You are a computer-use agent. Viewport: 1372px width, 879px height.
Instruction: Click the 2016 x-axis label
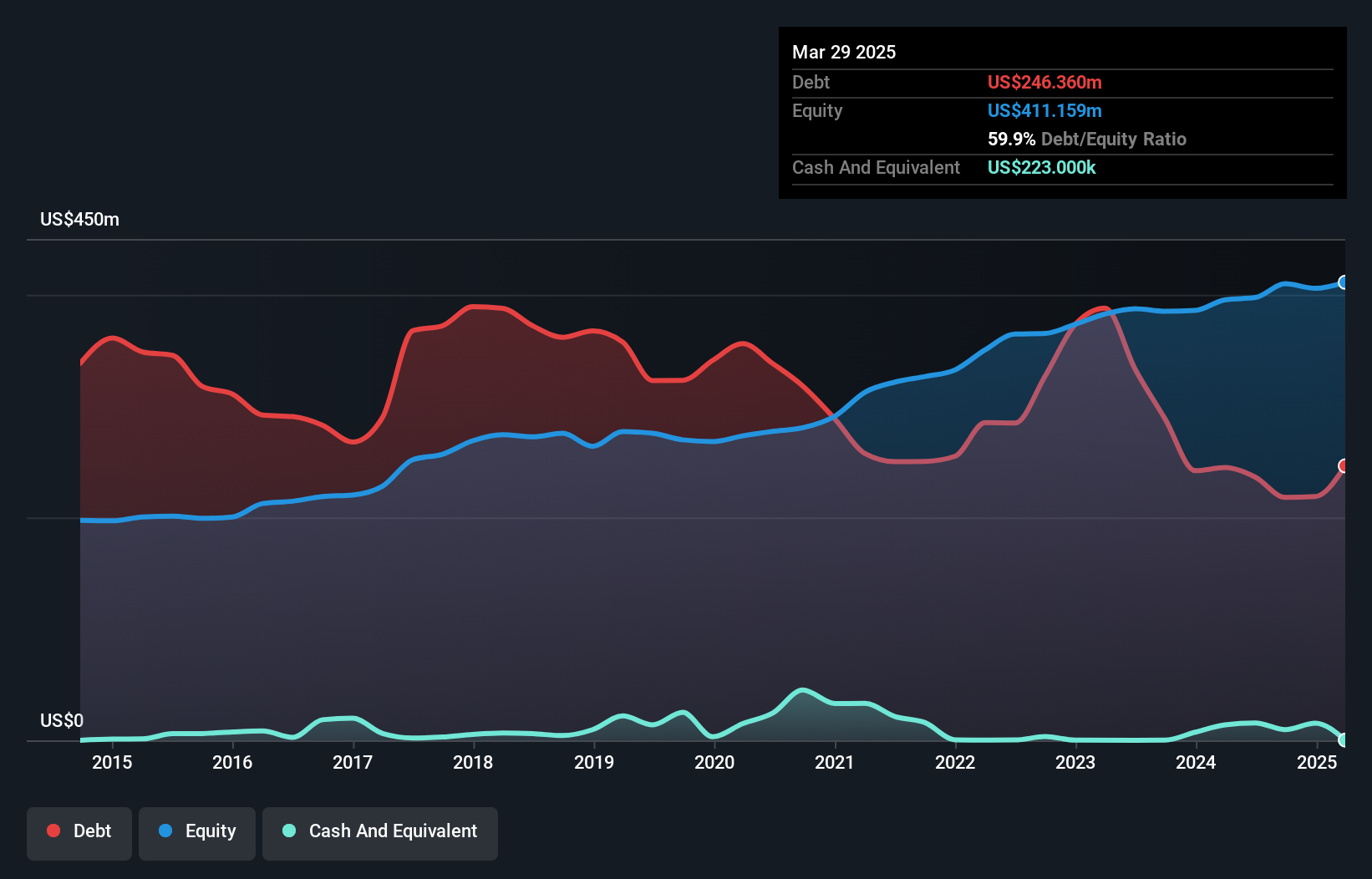(x=232, y=762)
